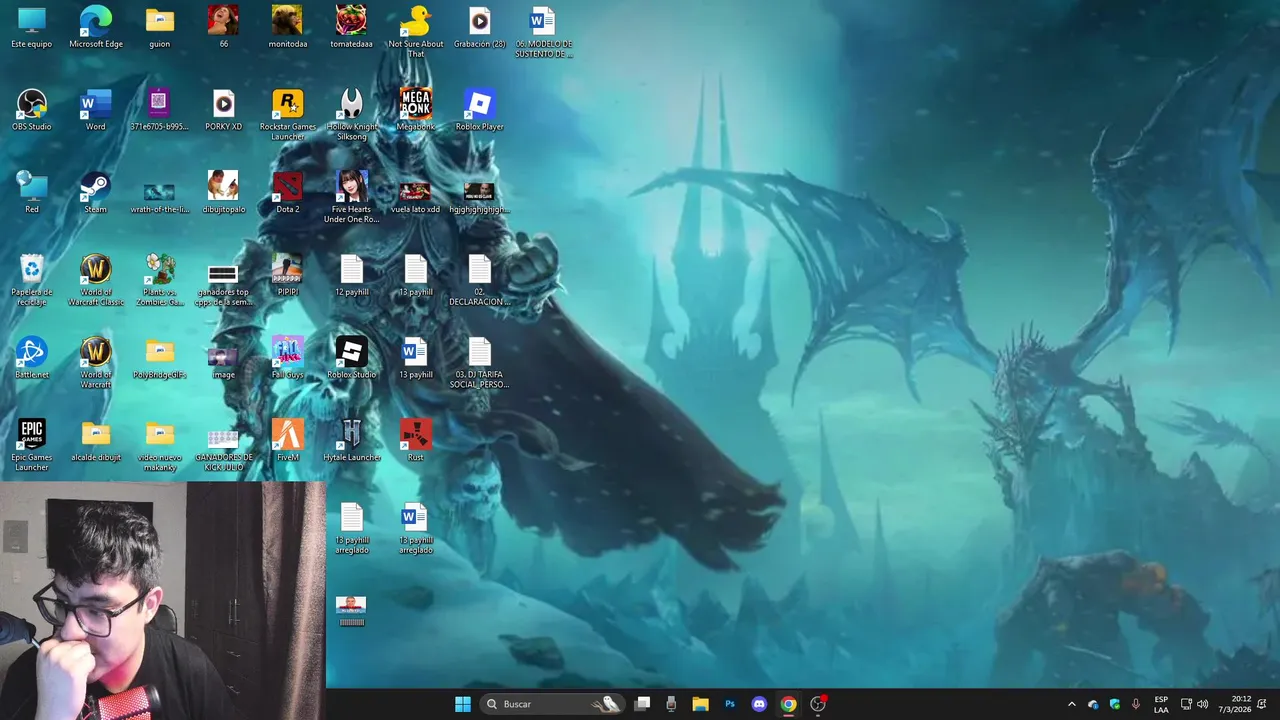
Task: Select the tomatedaaa image file
Action: [x=351, y=27]
